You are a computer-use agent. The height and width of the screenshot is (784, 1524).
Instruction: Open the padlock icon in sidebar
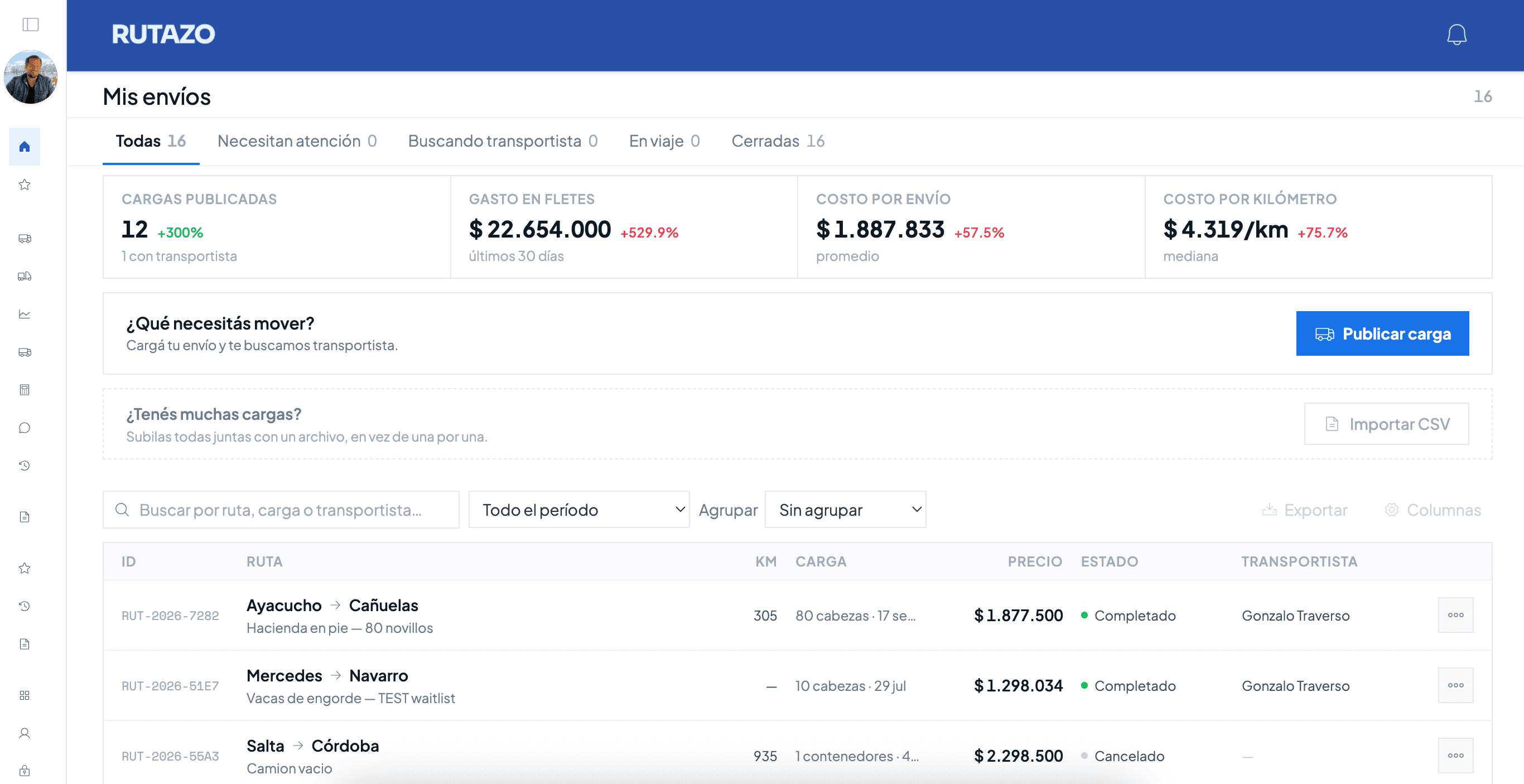pos(24,771)
